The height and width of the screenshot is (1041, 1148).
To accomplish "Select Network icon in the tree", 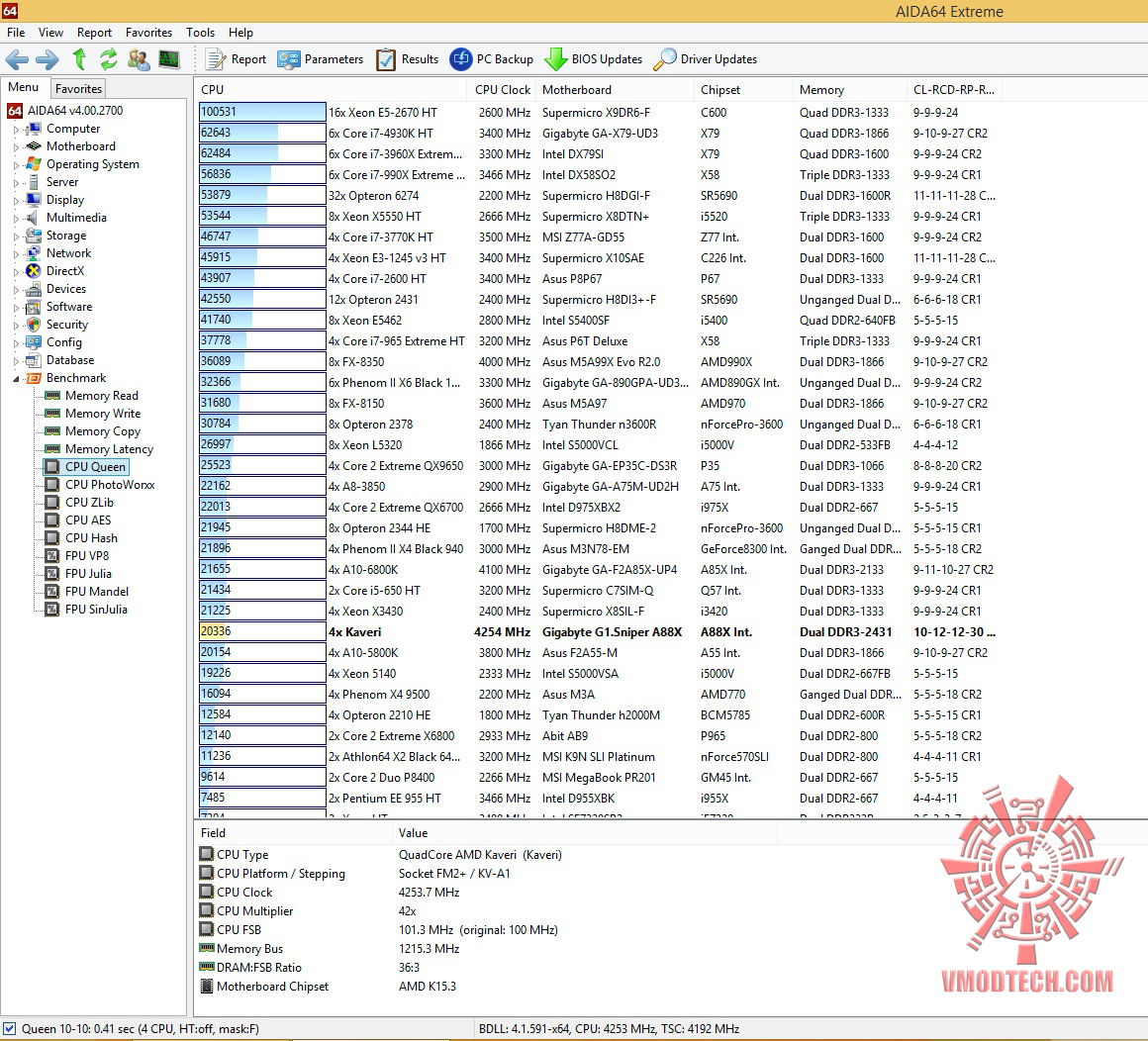I will pos(33,253).
